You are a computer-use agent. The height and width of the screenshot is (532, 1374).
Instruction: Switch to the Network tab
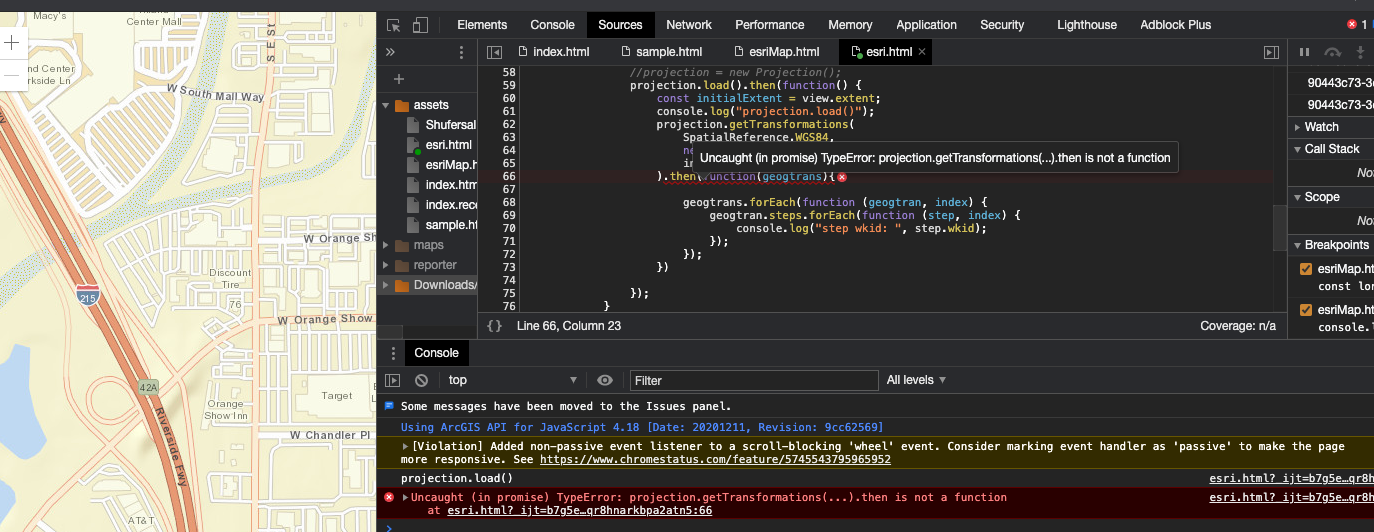(689, 25)
